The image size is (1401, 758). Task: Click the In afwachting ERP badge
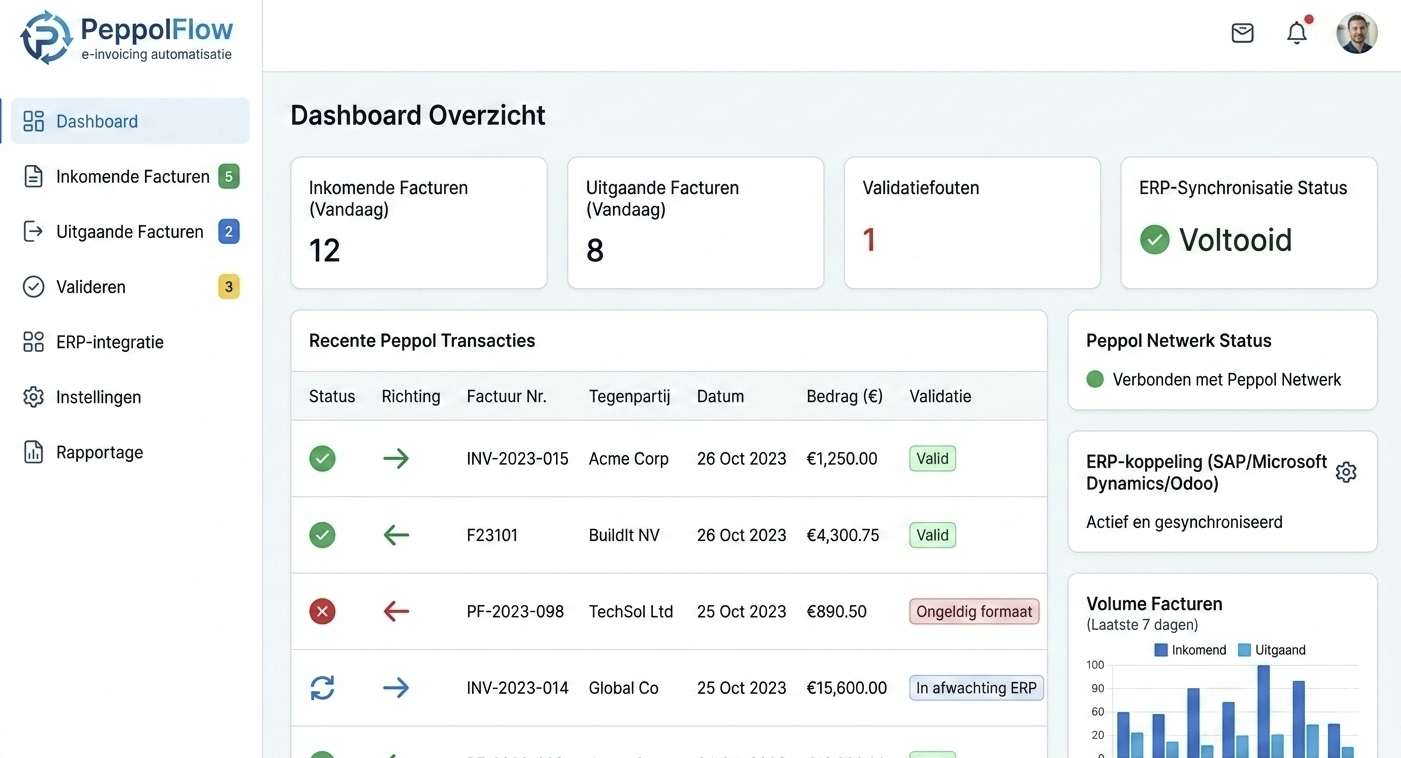tap(976, 688)
